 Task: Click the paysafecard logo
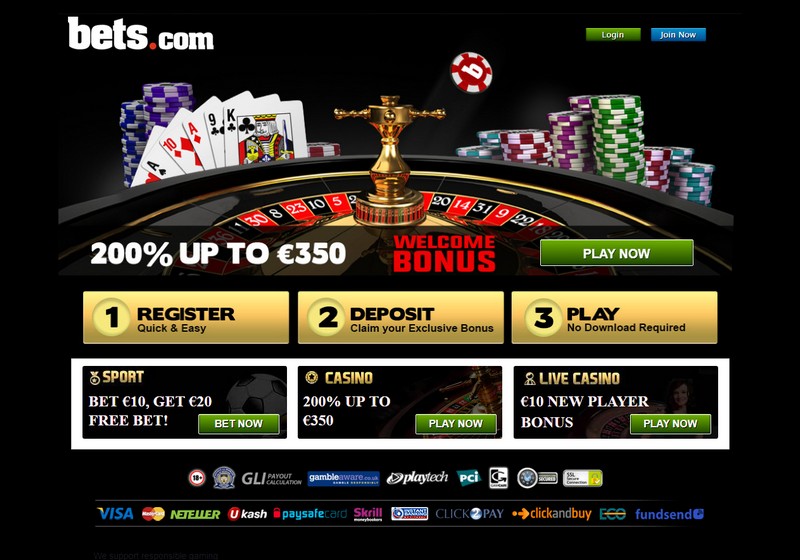310,514
